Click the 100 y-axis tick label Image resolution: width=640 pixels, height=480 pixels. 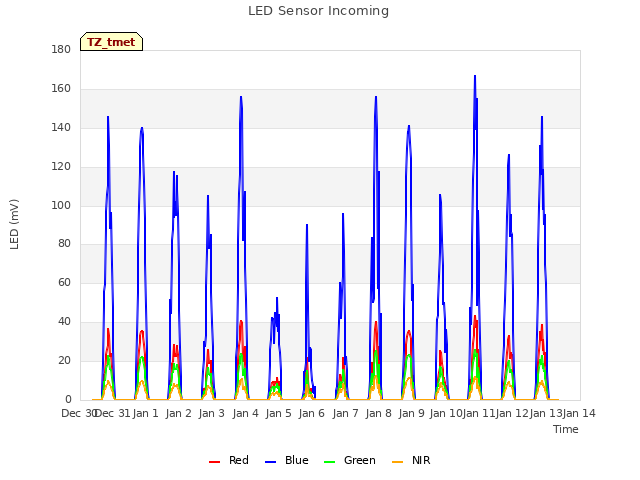tap(61, 205)
